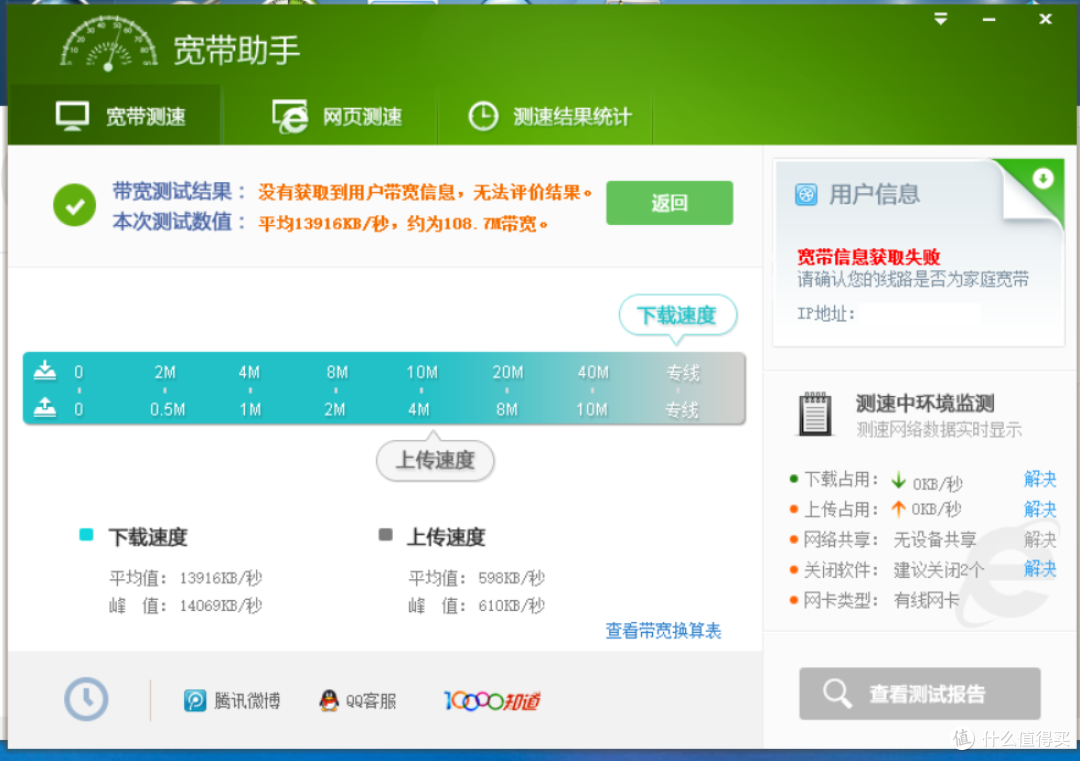
Task: Click the 测速中环境监测 heading
Action: 925,404
